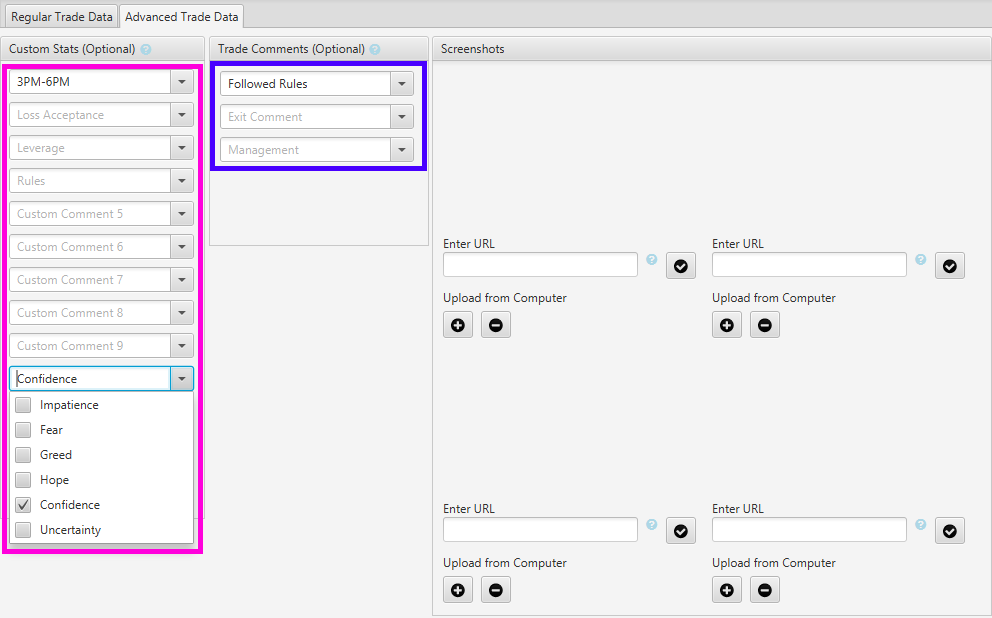Image resolution: width=992 pixels, height=618 pixels.
Task: Open the 3PM-6PM dropdown arrow
Action: point(182,82)
